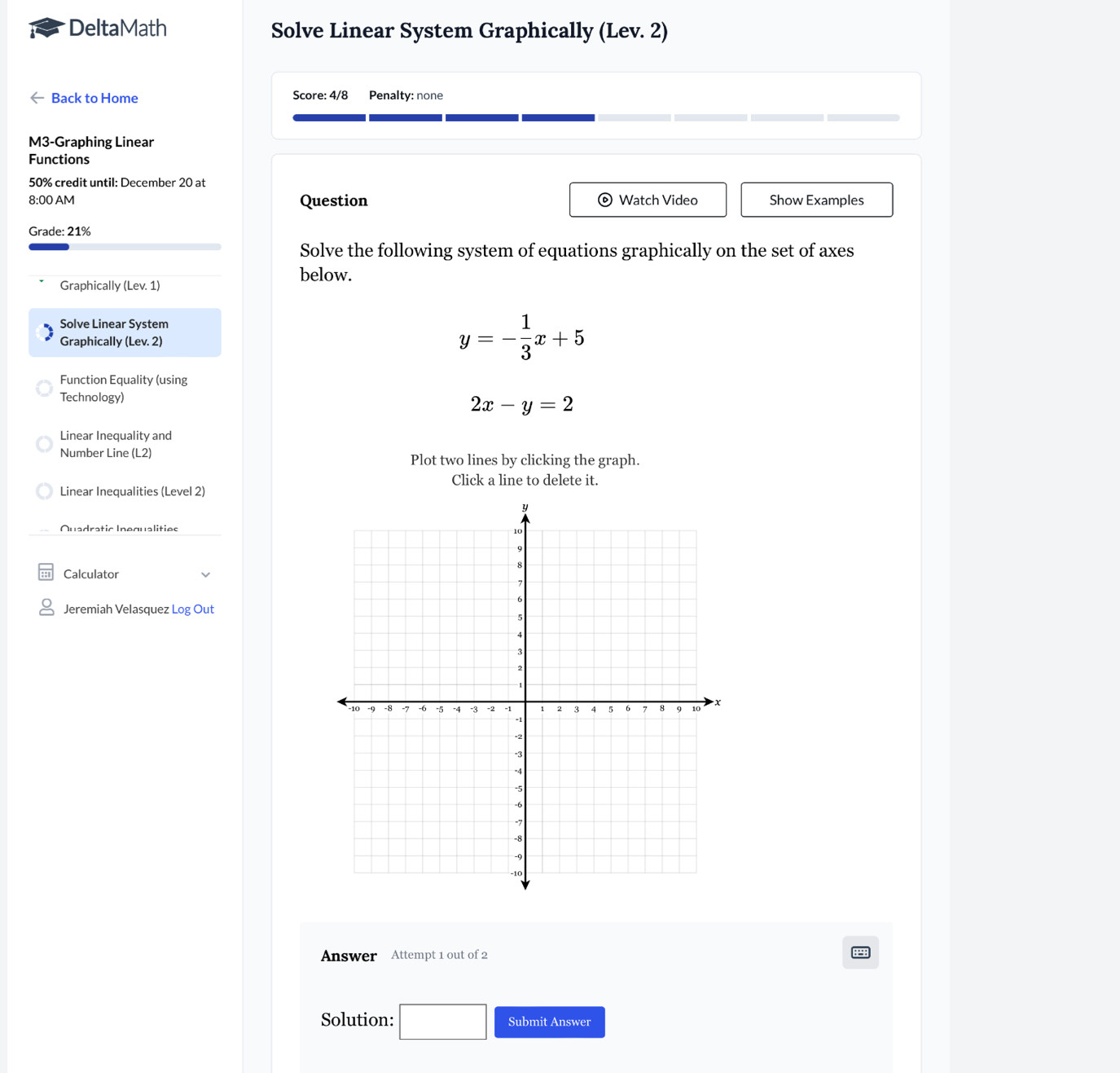Viewport: 1120px width, 1073px height.
Task: Toggle the circle for Linear Inequalities (Level 2)
Action: pos(44,490)
